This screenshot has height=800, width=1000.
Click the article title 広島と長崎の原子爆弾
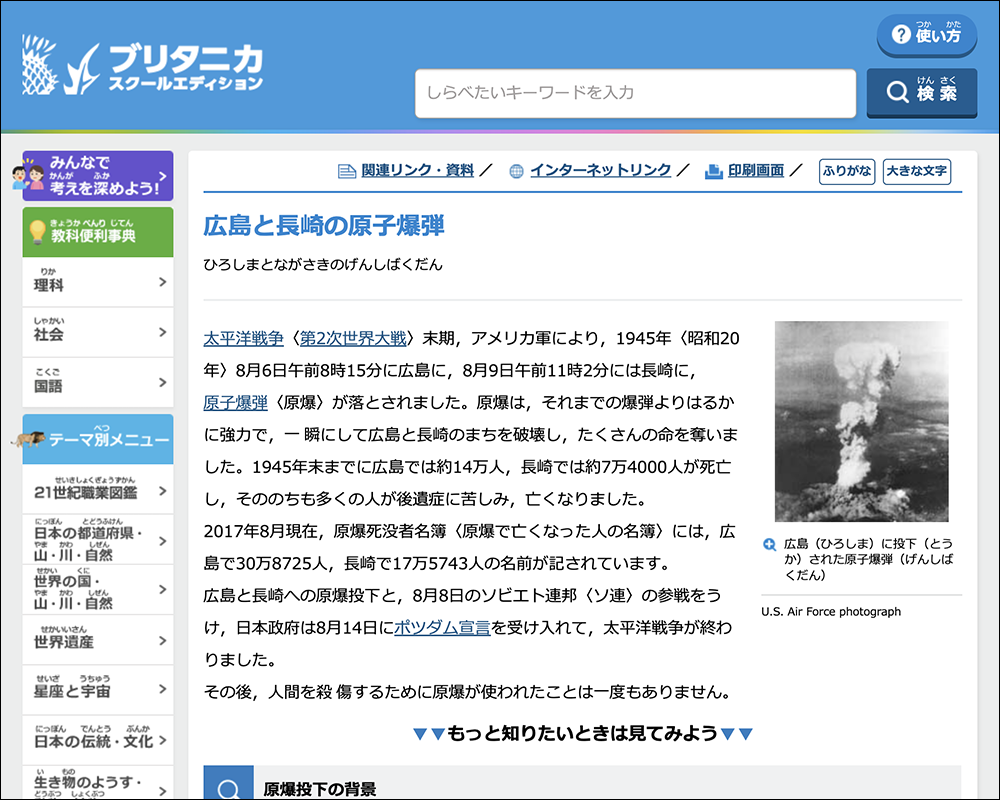[x=324, y=226]
